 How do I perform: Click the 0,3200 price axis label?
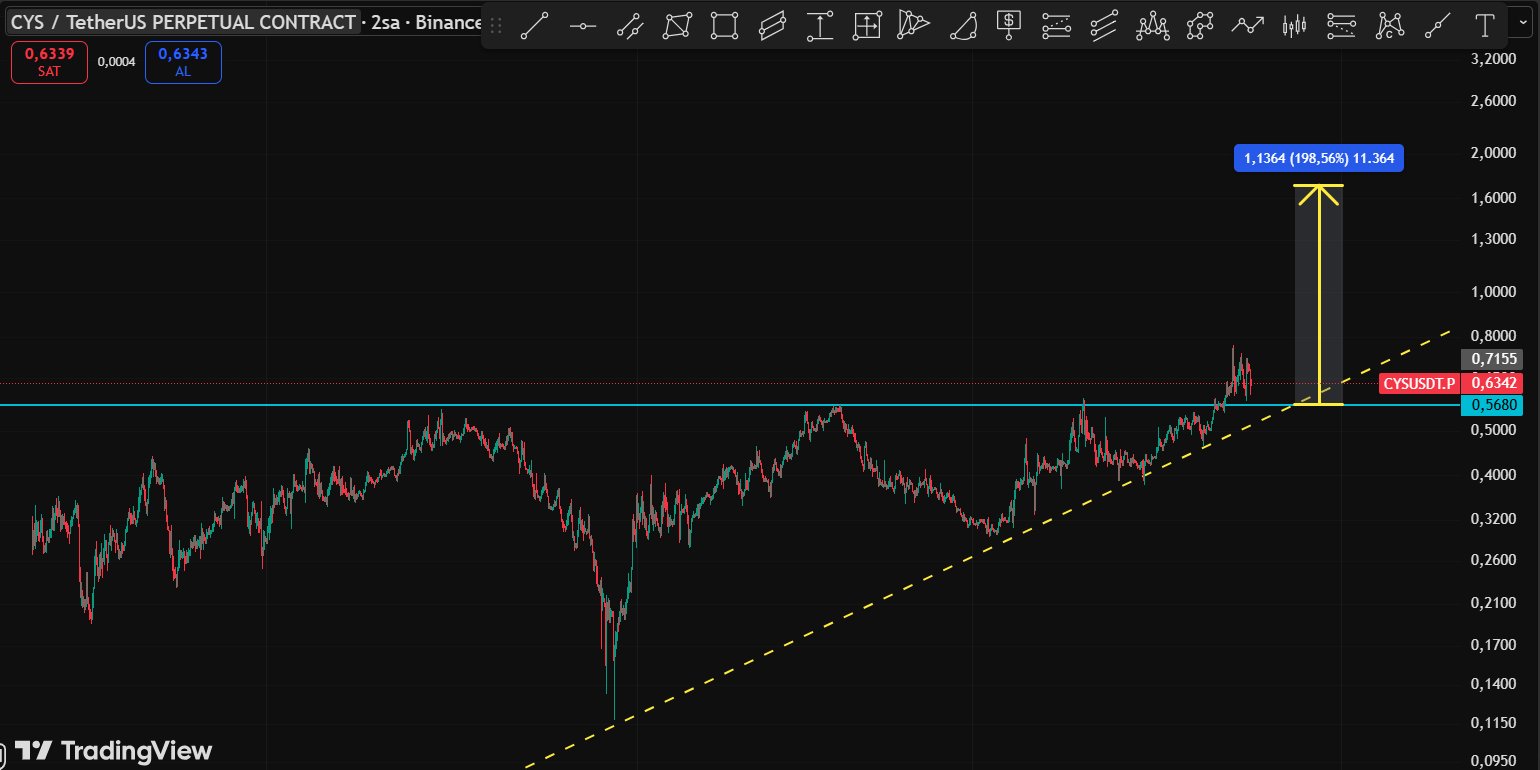tap(1494, 520)
